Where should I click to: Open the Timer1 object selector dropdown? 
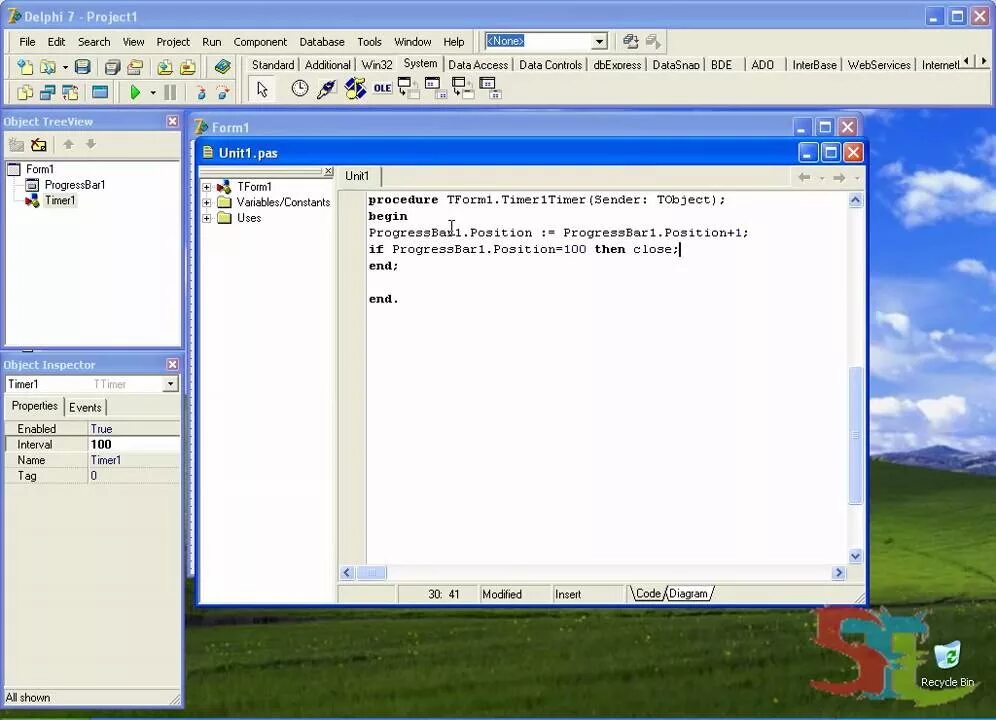(170, 384)
